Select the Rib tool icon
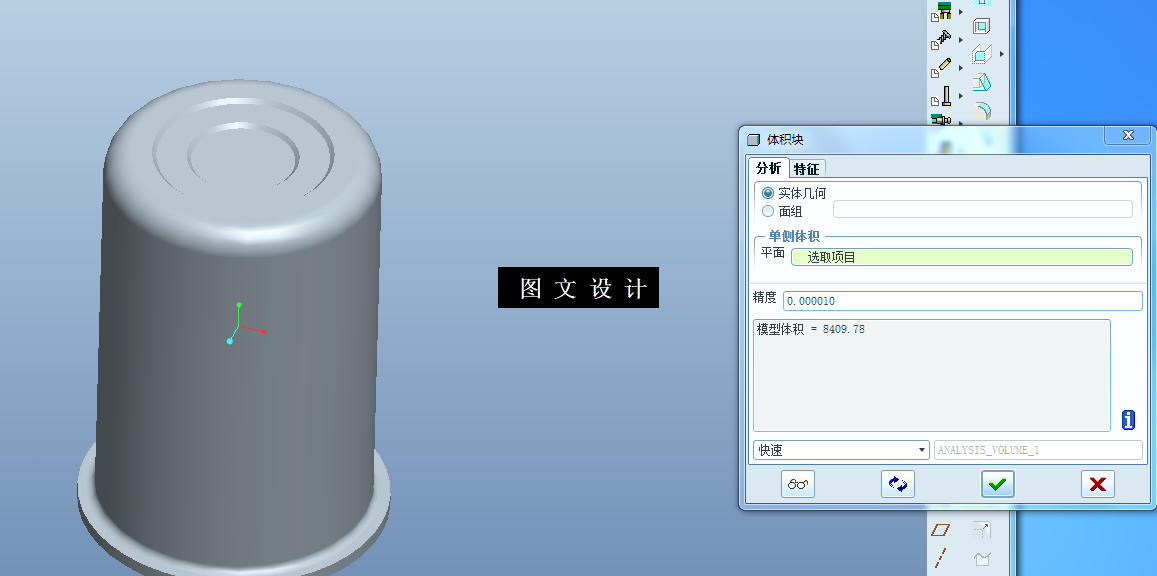 click(x=981, y=54)
